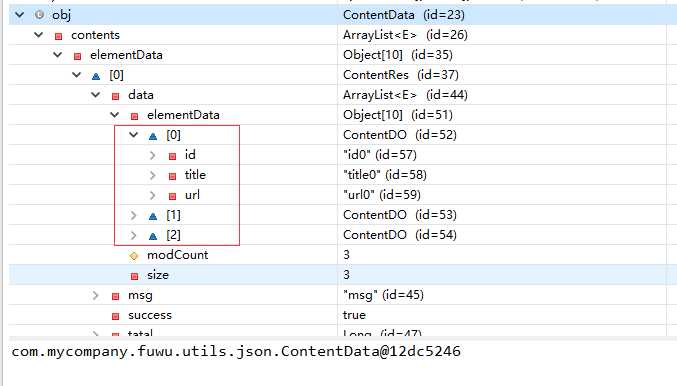This screenshot has height=386, width=677.
Task: Click the red field icon beside data
Action: tap(115, 96)
